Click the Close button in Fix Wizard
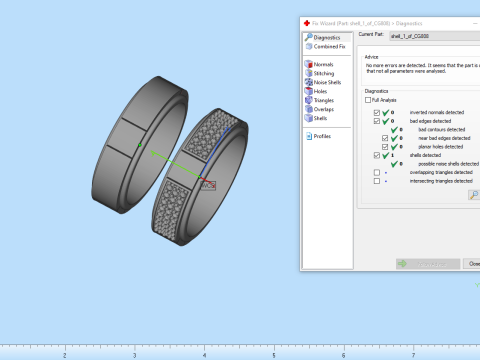 coord(472,264)
